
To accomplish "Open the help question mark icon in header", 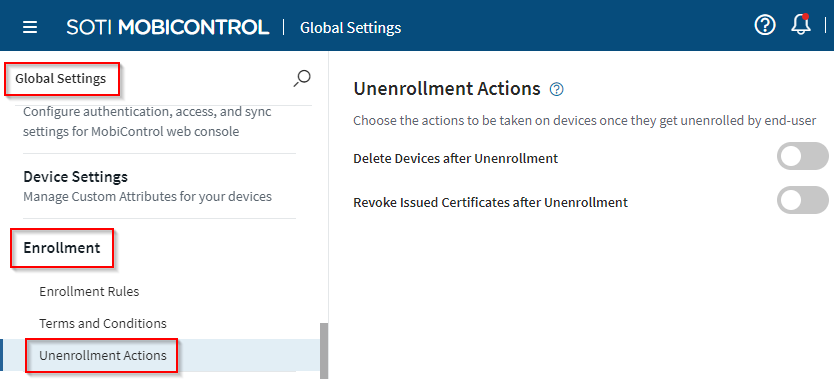I will click(x=765, y=25).
